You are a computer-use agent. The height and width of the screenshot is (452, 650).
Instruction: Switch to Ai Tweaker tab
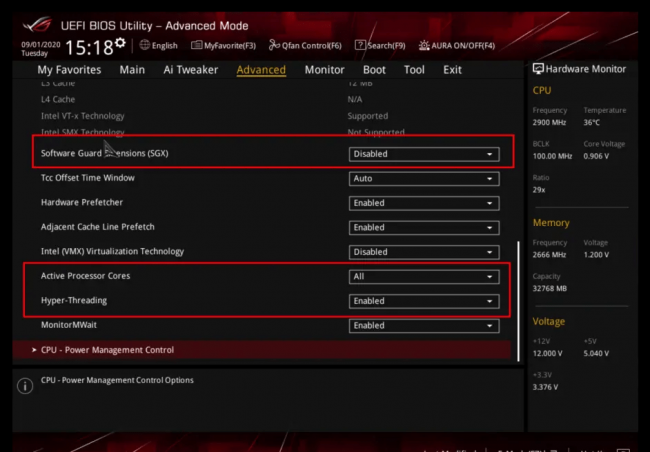(191, 70)
